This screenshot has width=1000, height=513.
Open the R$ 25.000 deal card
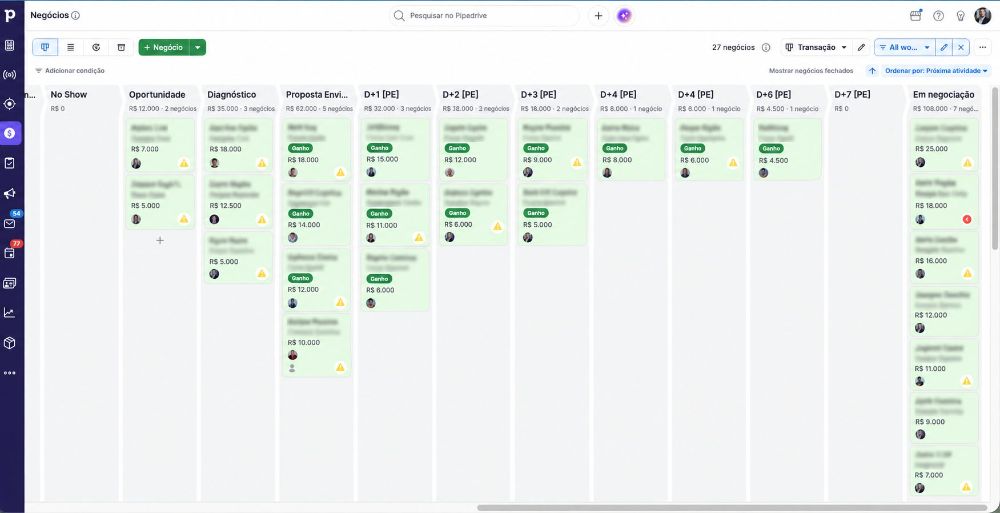click(x=943, y=145)
